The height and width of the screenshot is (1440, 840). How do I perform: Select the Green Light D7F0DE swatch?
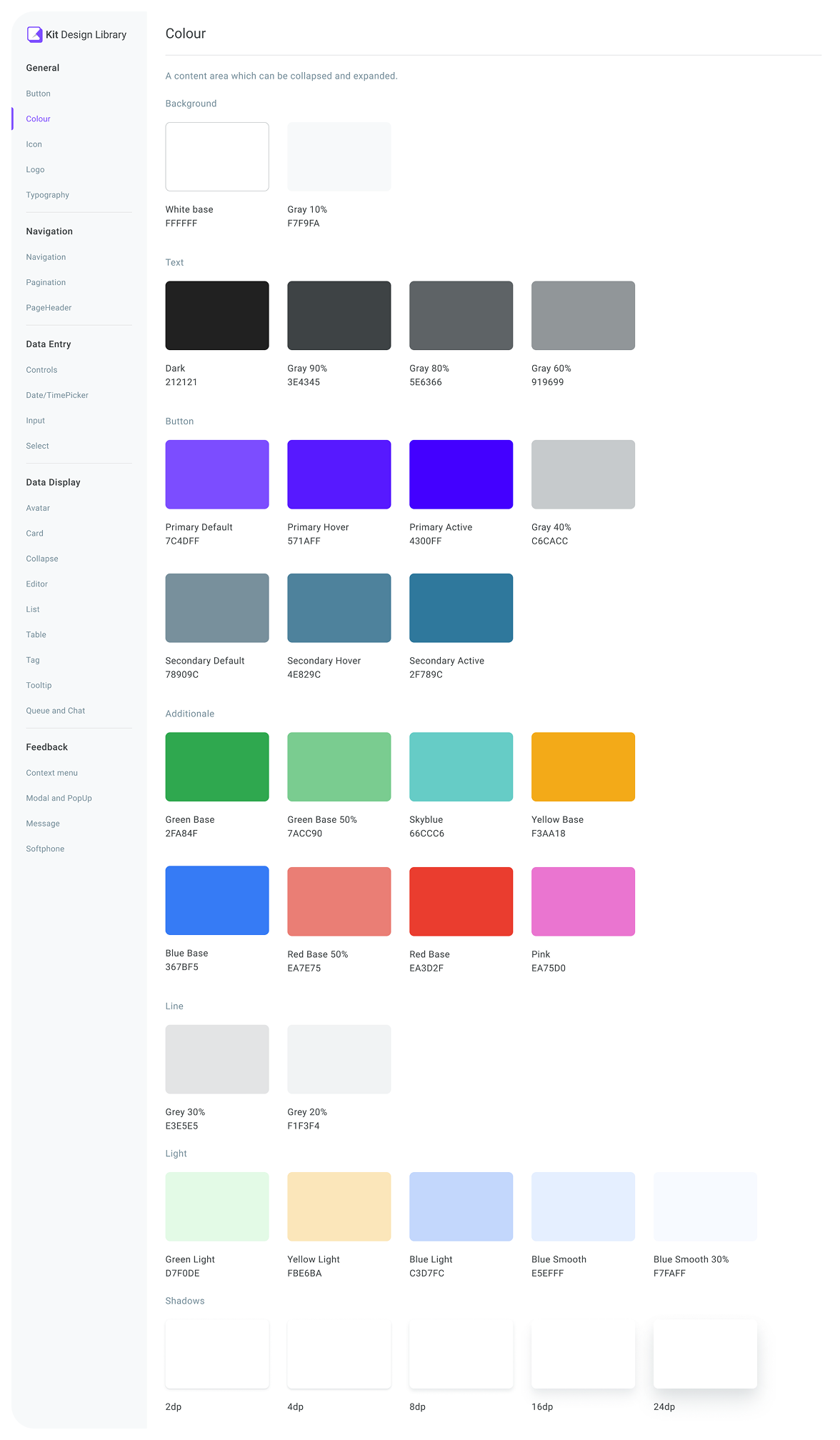coord(217,1206)
